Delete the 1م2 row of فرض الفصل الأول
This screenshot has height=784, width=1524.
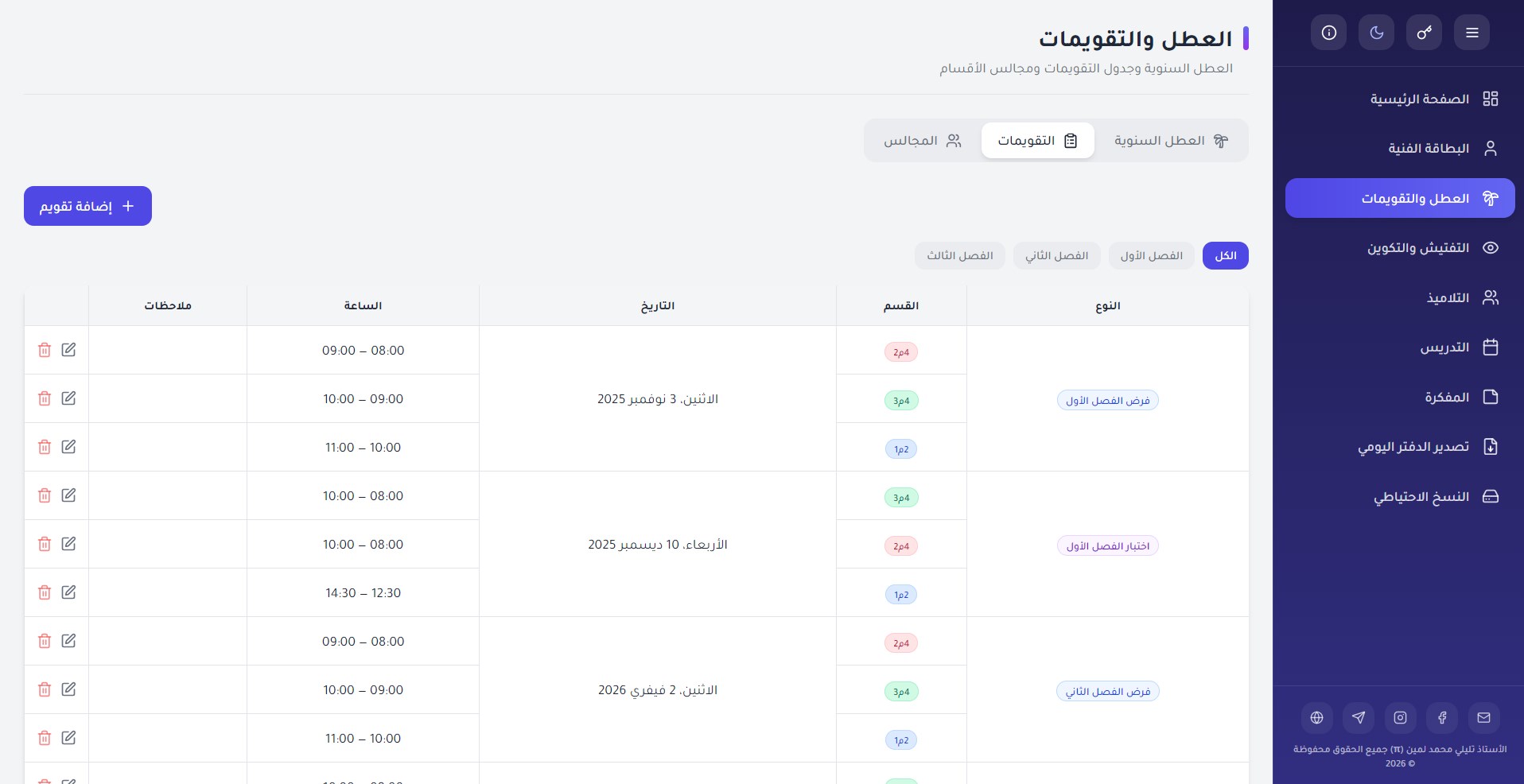pos(45,447)
